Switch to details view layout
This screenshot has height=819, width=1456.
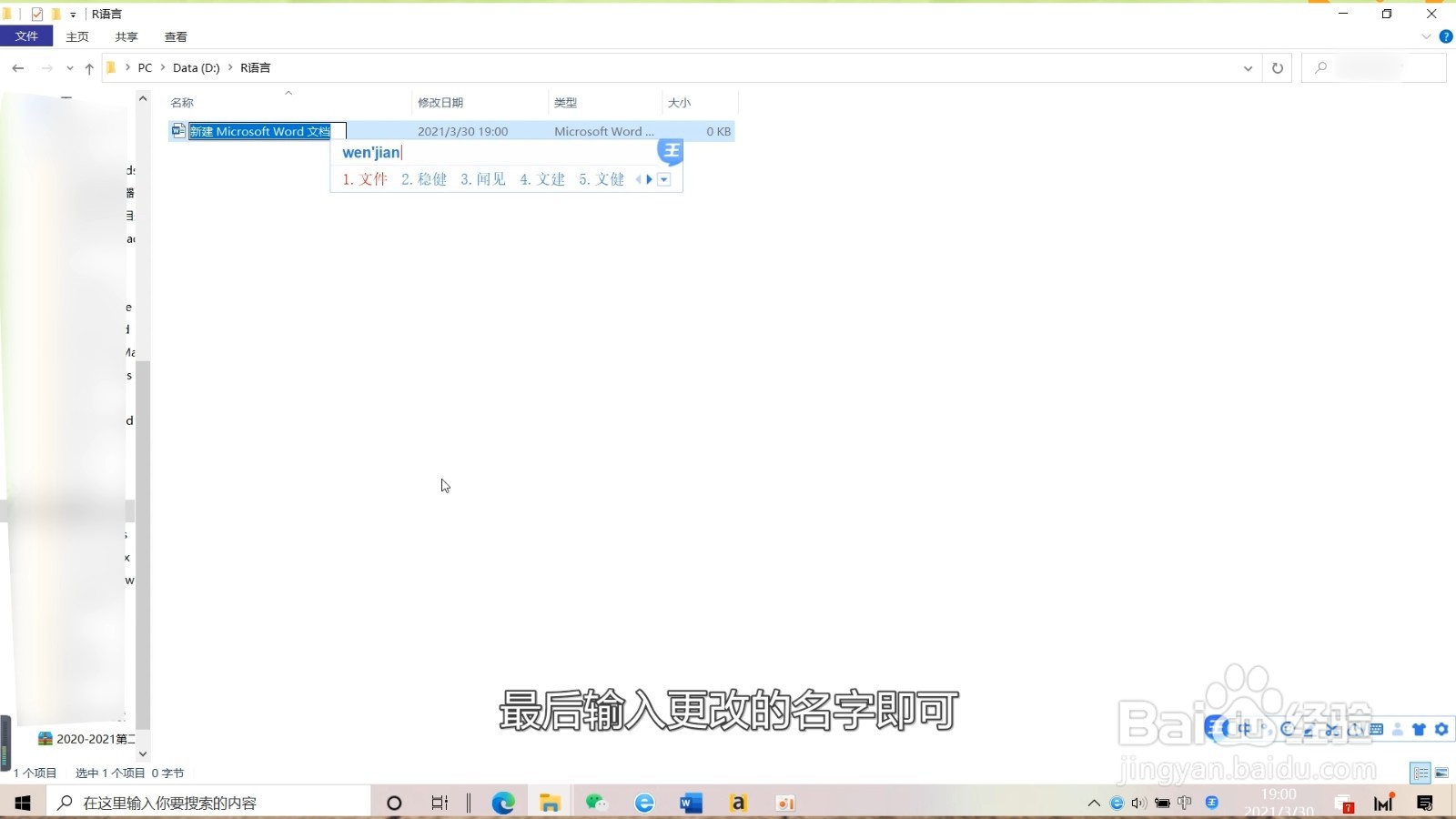(x=1421, y=773)
